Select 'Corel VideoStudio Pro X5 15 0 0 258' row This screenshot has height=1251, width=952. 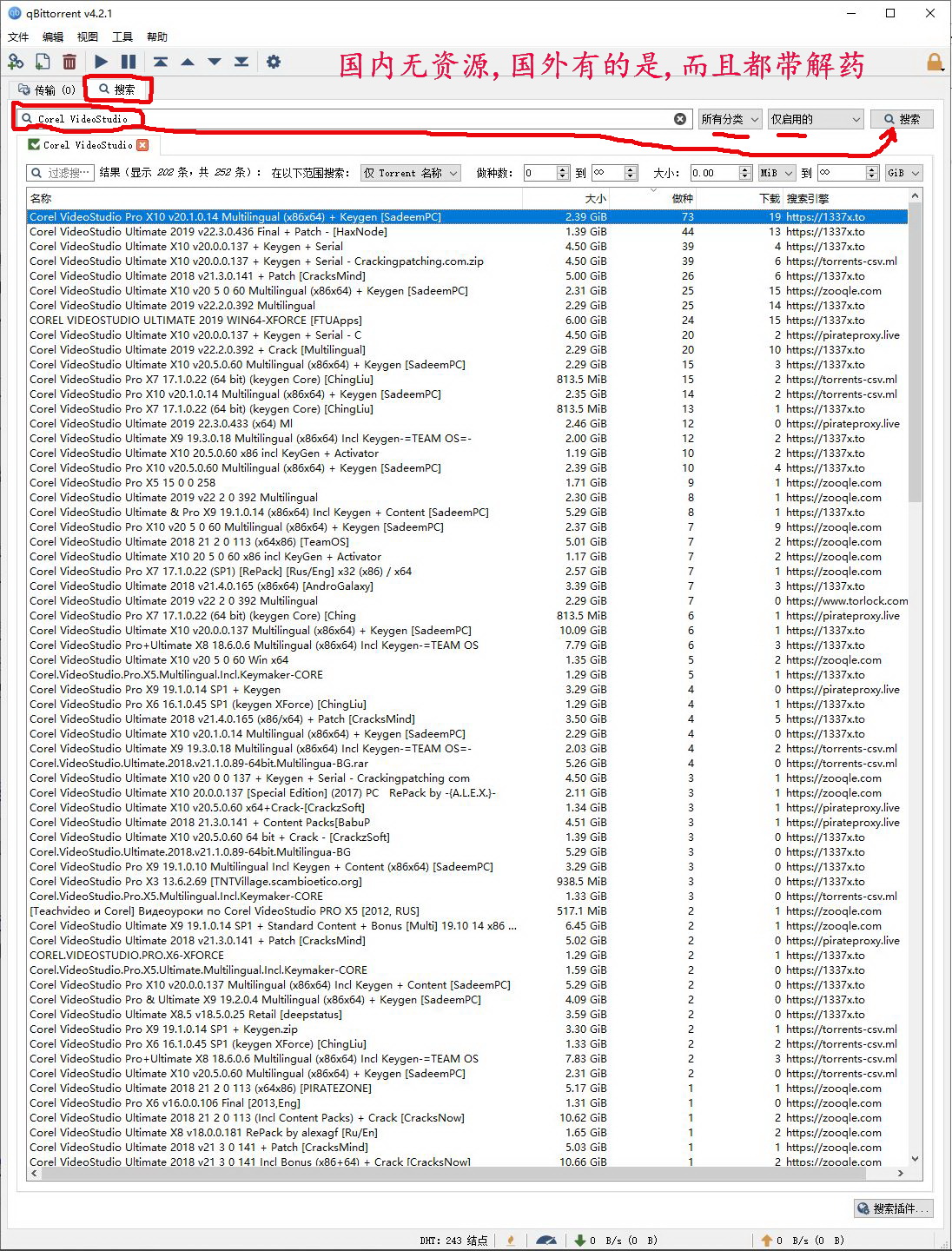click(x=467, y=483)
